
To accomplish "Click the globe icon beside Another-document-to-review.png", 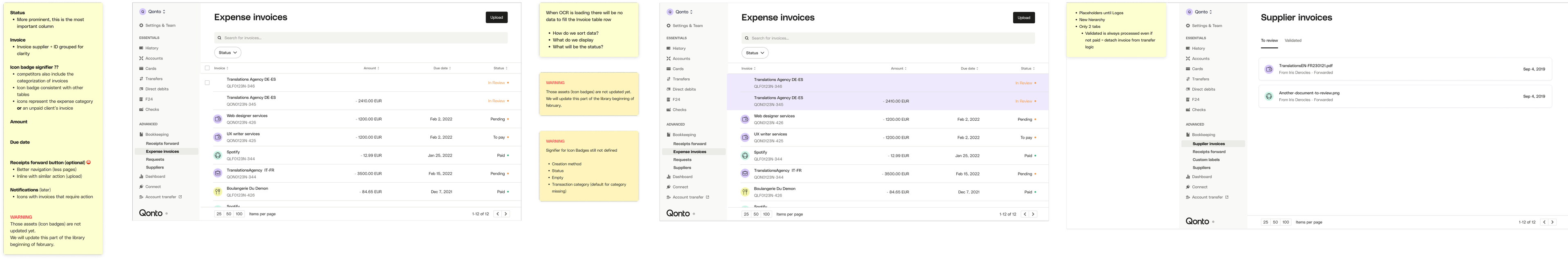I will click(x=1269, y=96).
